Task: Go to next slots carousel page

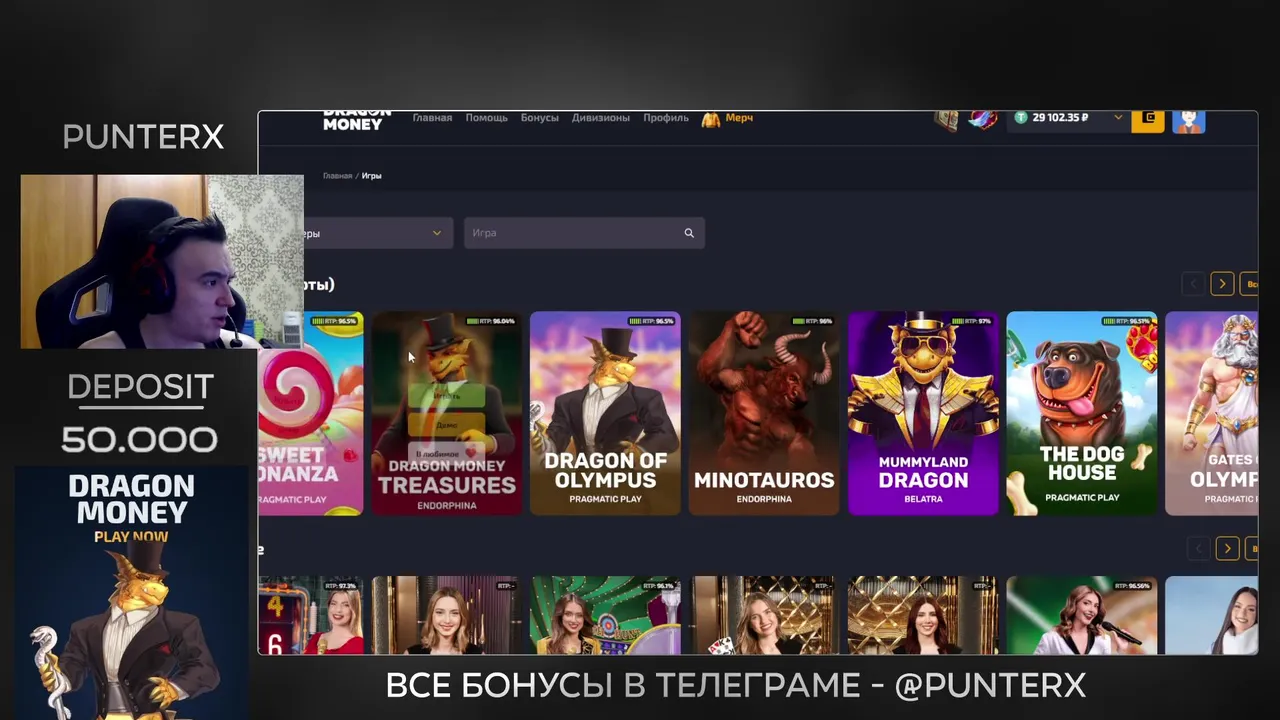Action: pyautogui.click(x=1222, y=284)
